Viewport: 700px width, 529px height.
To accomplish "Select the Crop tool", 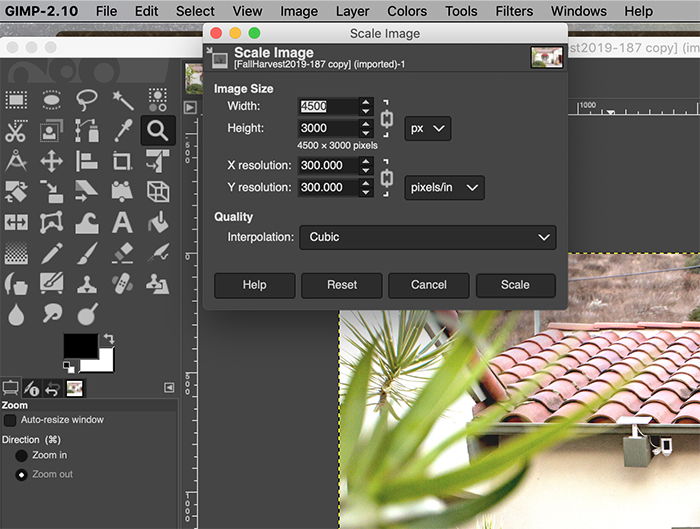I will pos(122,161).
